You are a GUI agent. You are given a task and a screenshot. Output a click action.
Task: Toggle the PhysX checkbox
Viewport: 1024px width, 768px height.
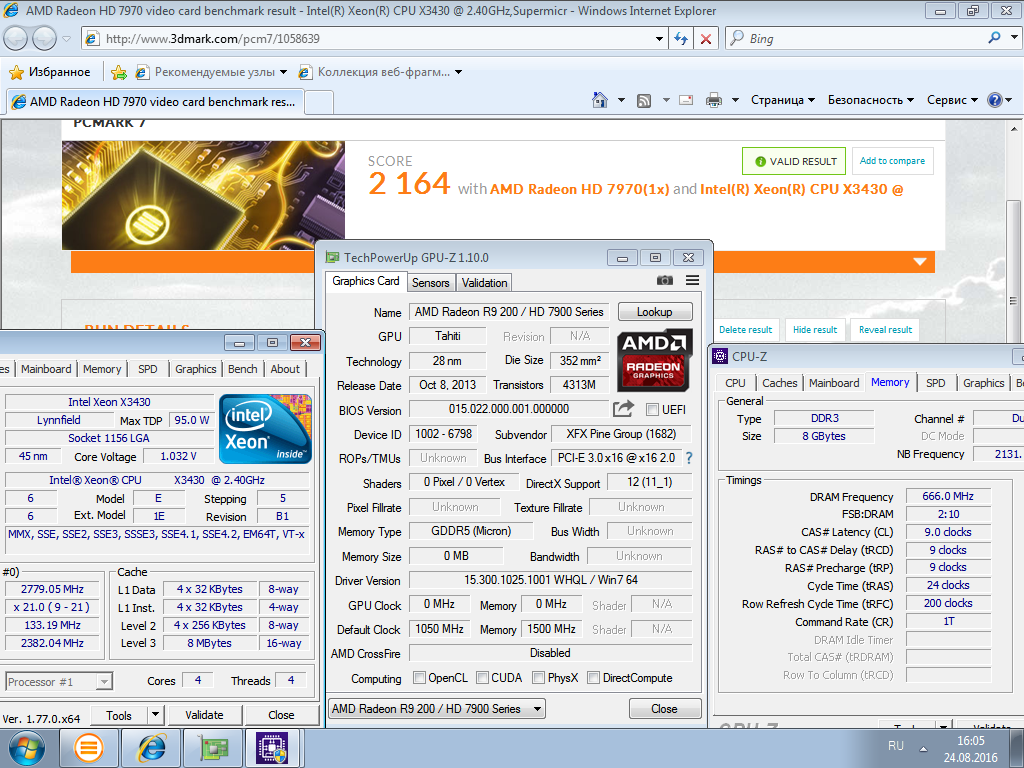pyautogui.click(x=539, y=677)
